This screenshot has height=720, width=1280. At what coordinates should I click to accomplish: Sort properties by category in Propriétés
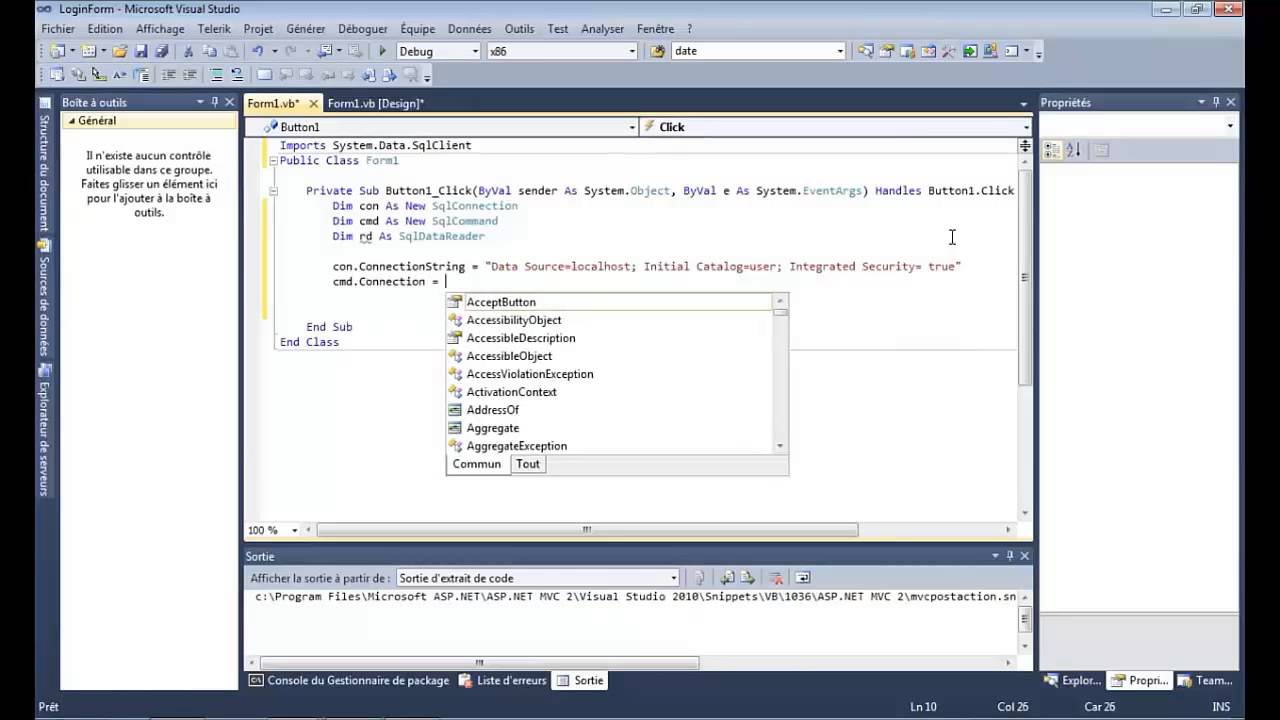pos(1052,150)
